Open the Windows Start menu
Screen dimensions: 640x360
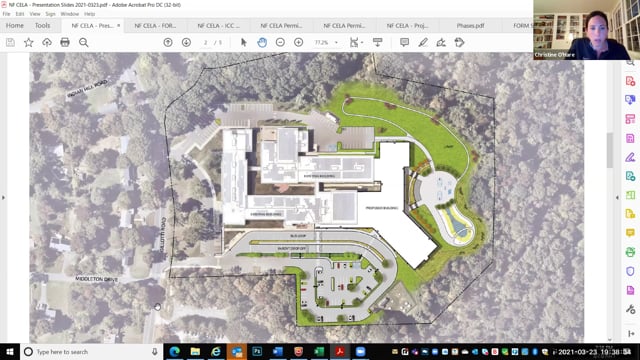[x=10, y=351]
